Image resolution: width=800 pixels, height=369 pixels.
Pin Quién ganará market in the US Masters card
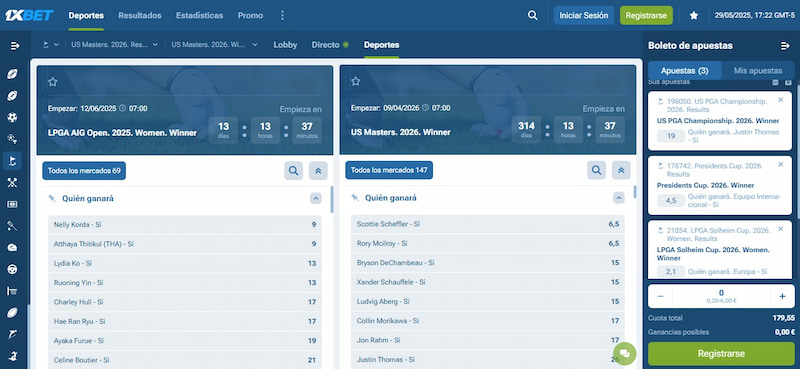point(355,198)
